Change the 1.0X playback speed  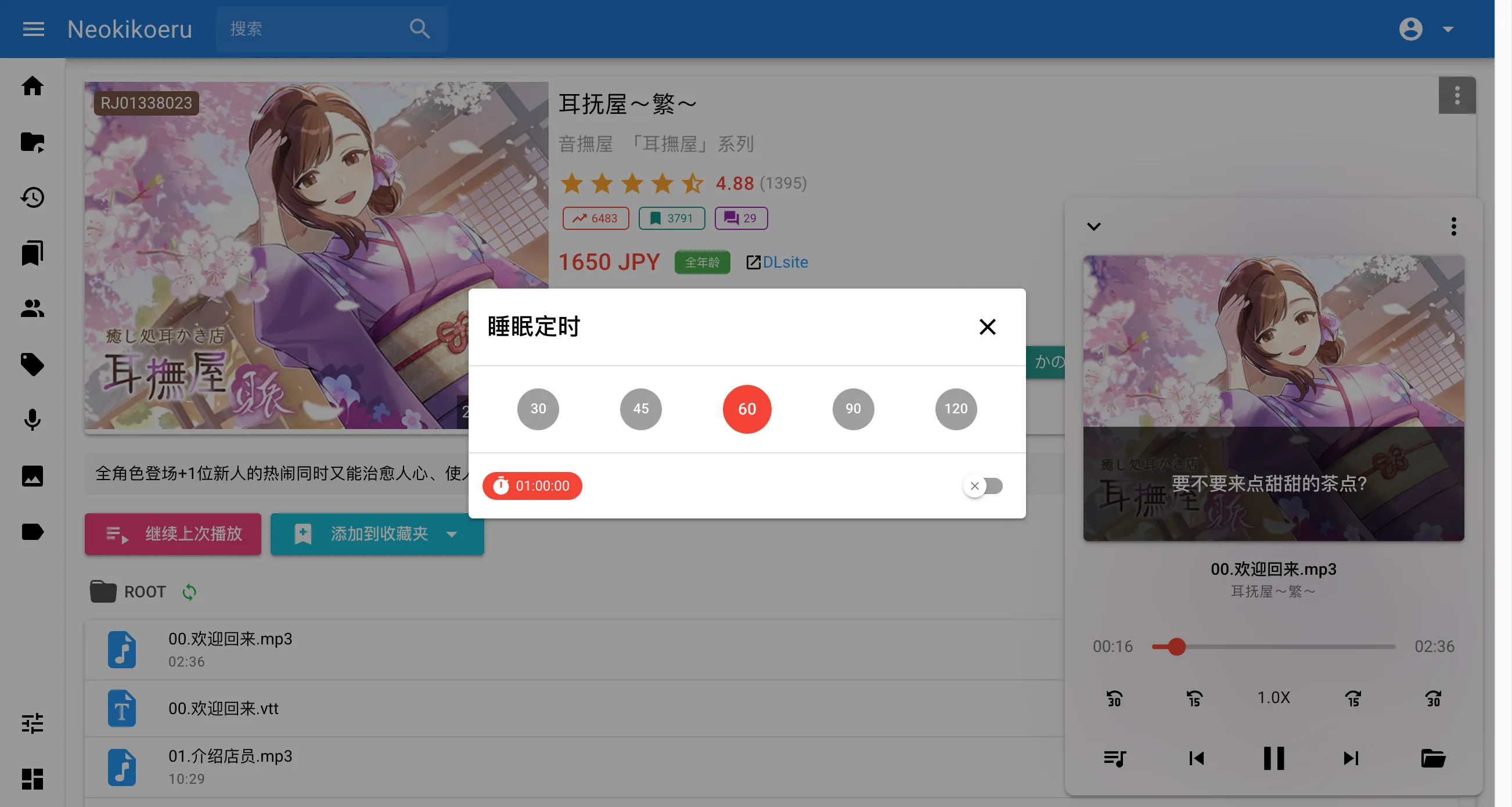(x=1274, y=697)
